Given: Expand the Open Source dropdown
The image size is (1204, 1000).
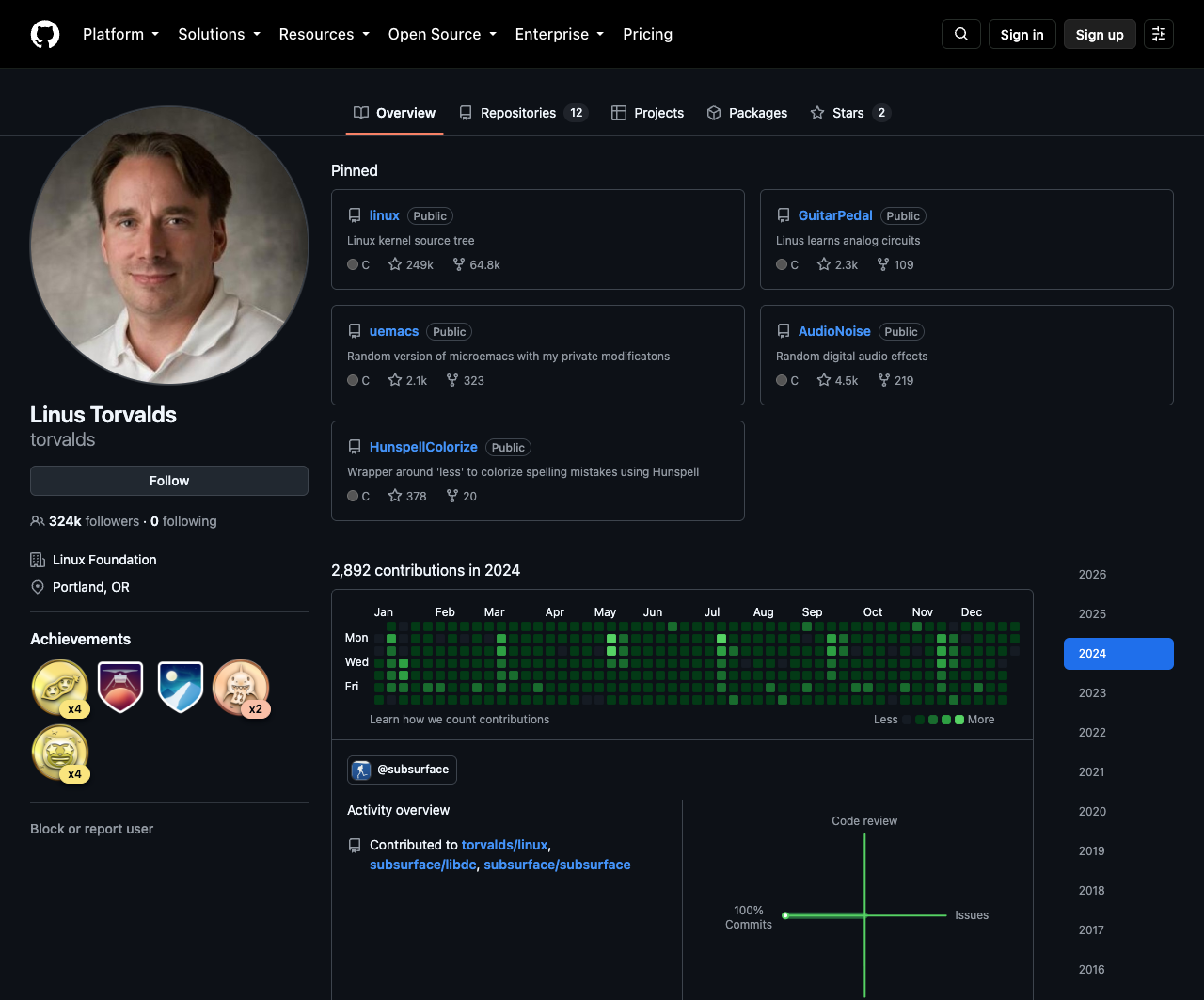Looking at the screenshot, I should click(442, 34).
